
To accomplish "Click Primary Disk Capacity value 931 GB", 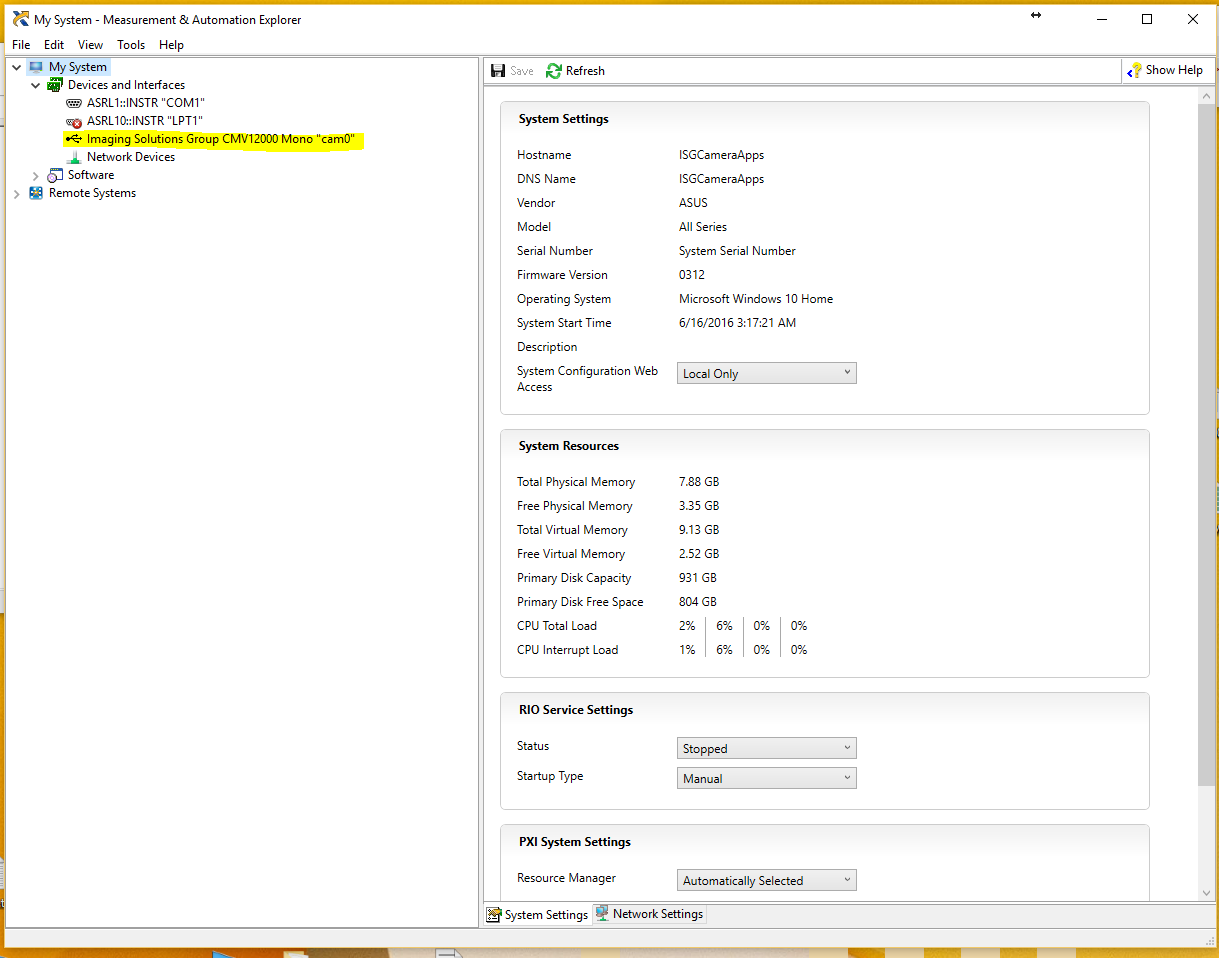I will pos(698,578).
